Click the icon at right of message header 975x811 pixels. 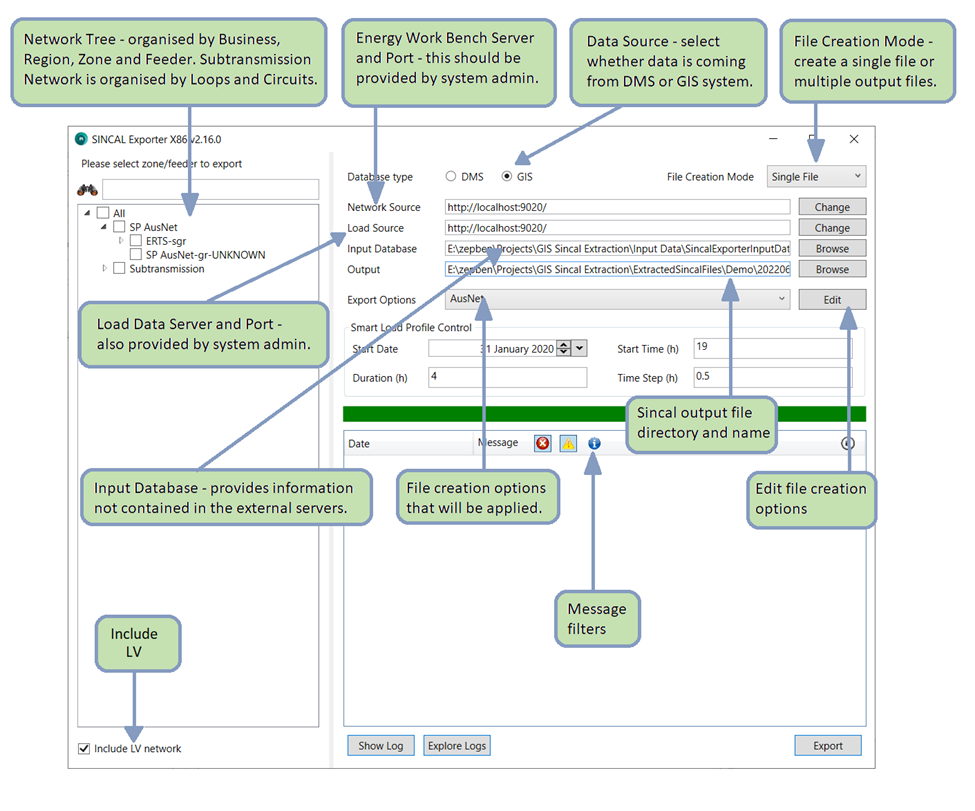pos(848,443)
